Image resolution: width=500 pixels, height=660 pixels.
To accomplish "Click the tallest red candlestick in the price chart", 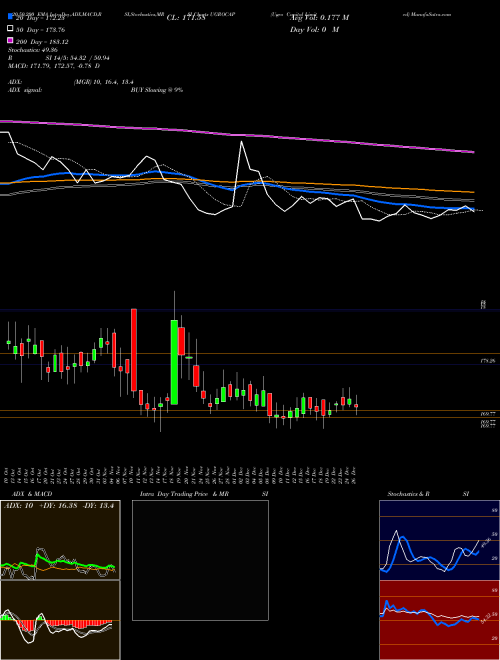I will click(133, 350).
